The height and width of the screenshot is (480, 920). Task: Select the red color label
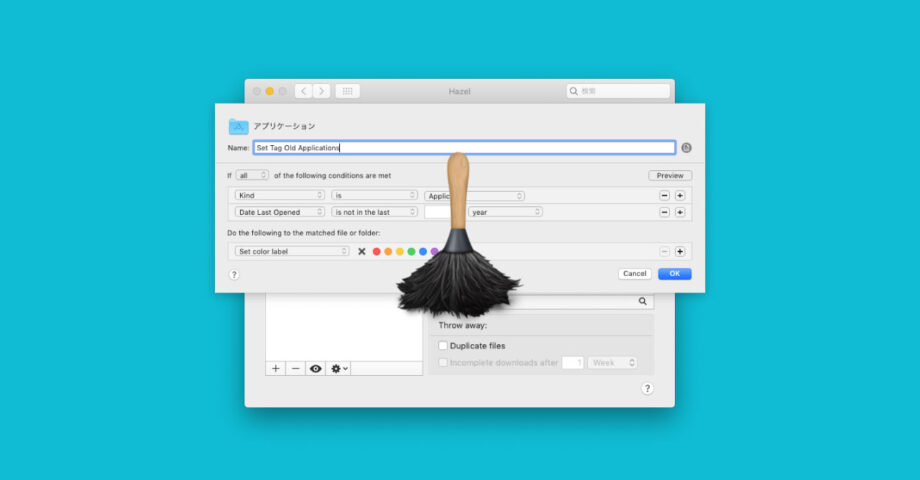pos(377,251)
